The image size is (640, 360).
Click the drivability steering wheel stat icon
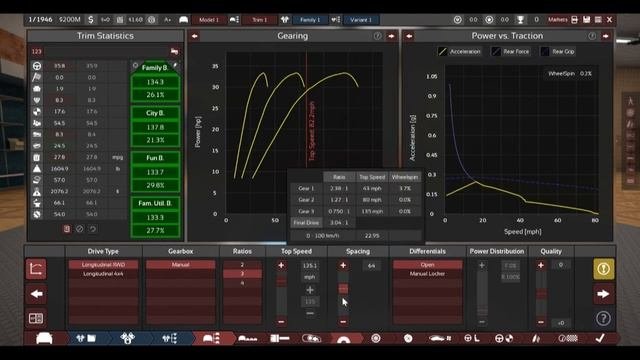click(37, 66)
